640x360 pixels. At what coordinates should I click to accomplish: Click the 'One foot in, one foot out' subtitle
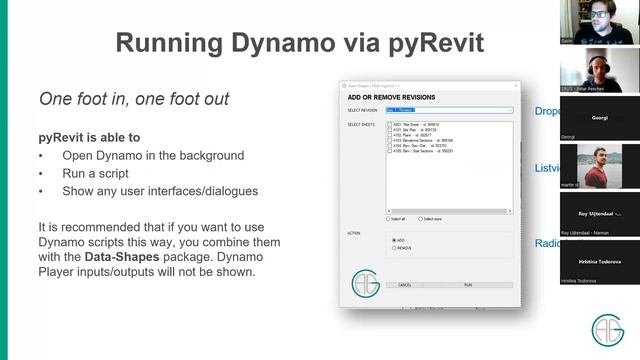click(134, 99)
